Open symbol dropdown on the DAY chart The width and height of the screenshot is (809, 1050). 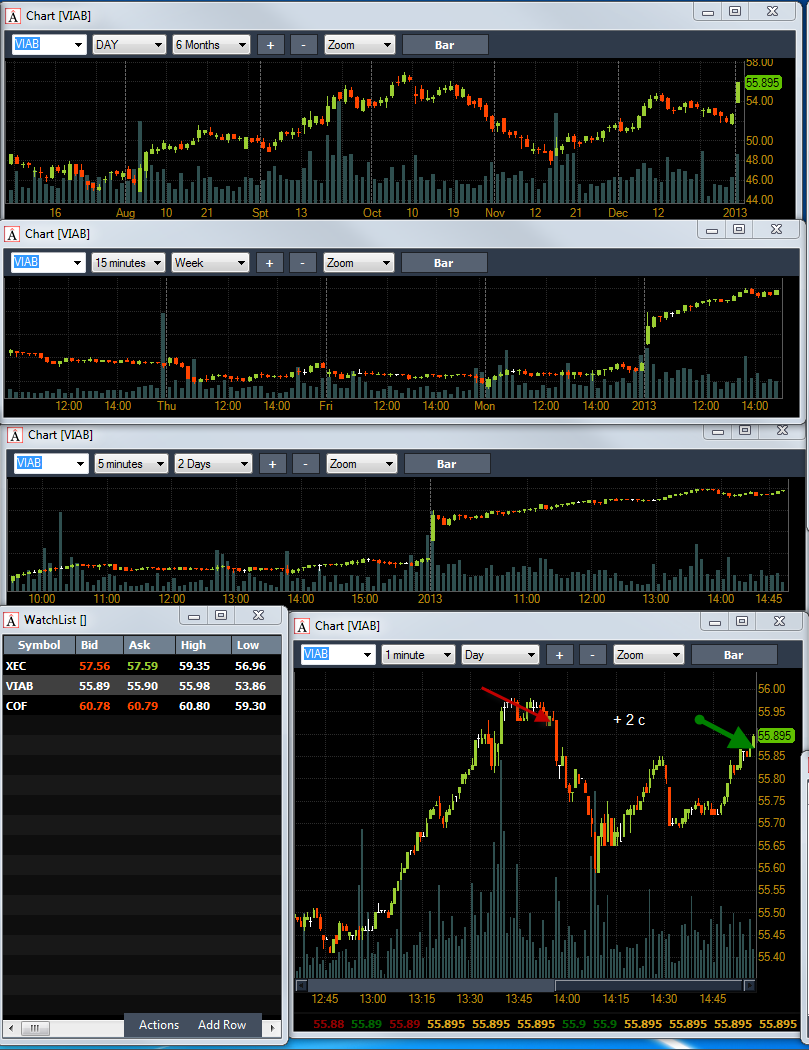[78, 45]
